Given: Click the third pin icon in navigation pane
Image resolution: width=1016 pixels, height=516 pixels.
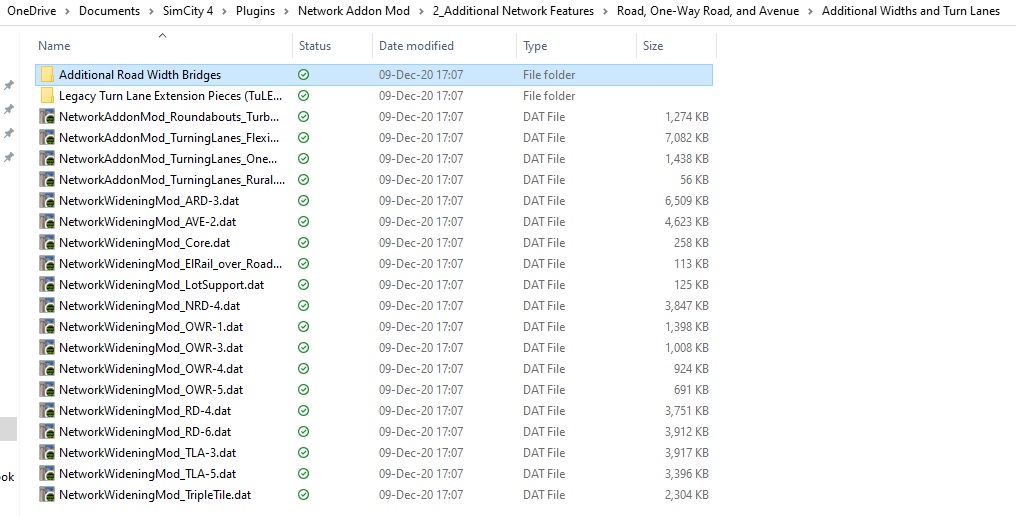Looking at the screenshot, I should (x=9, y=133).
